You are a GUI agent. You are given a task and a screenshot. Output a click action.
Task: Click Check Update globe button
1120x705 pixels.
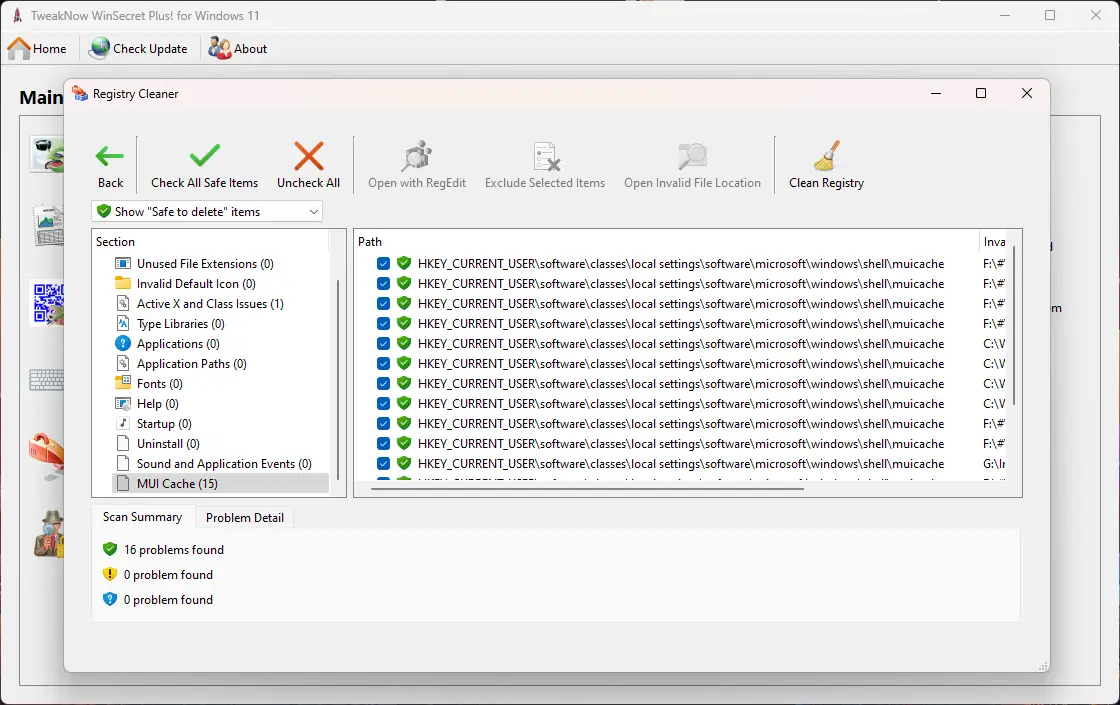(138, 49)
